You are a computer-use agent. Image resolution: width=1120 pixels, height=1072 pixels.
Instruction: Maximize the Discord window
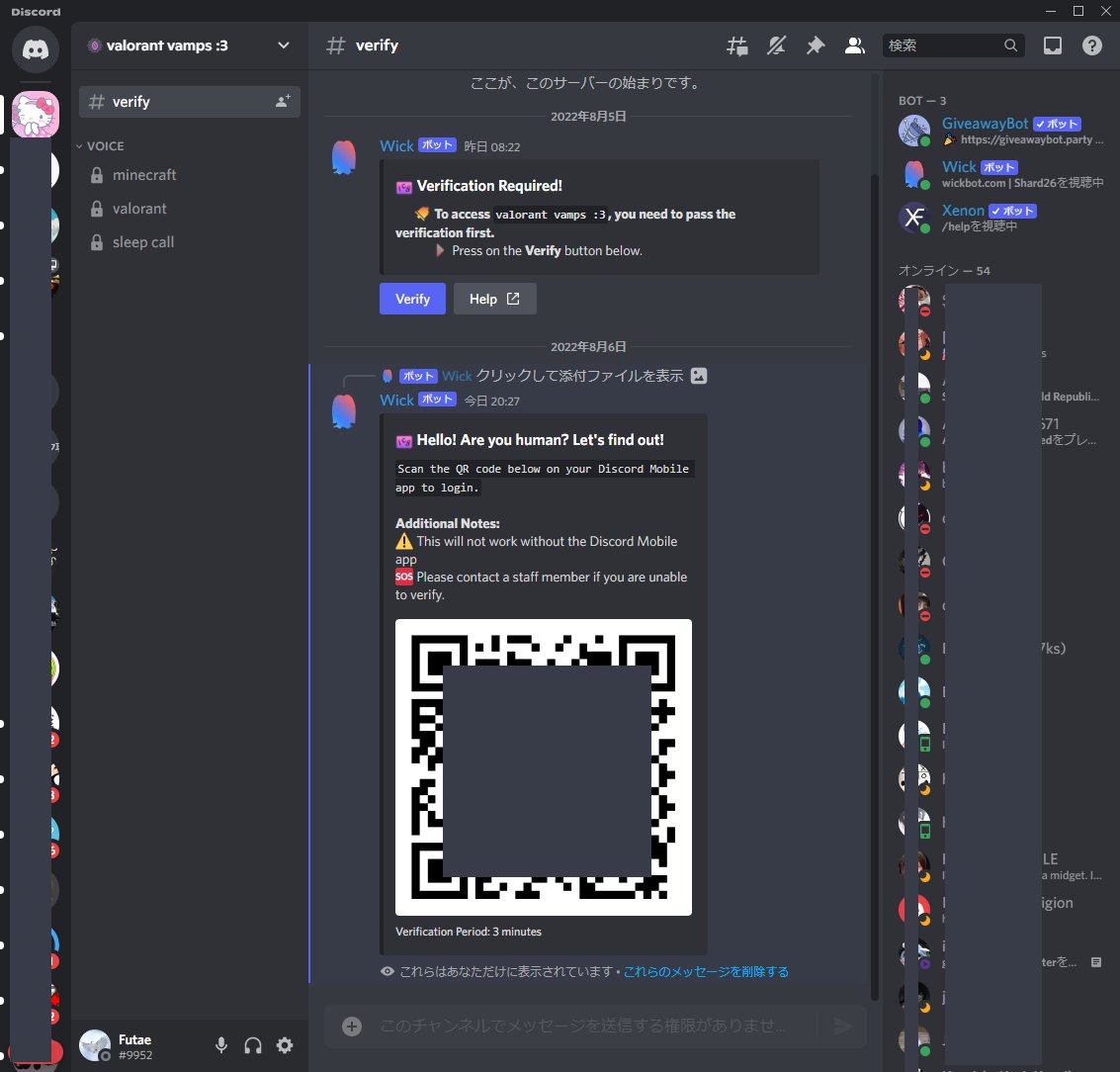pos(1078,11)
